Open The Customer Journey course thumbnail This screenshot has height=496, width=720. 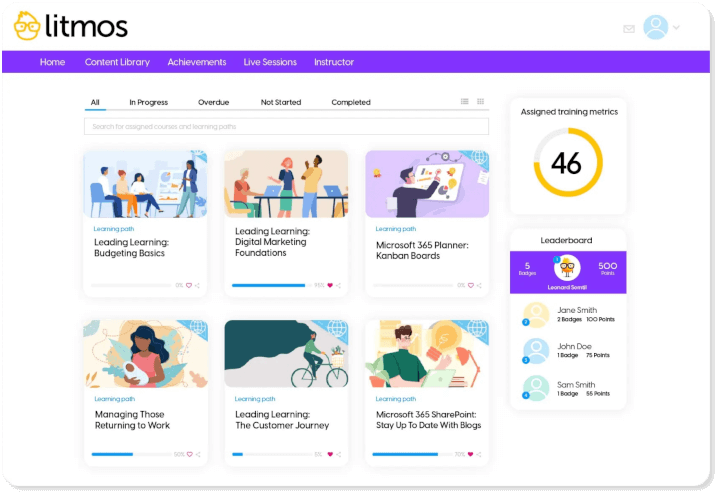point(286,354)
